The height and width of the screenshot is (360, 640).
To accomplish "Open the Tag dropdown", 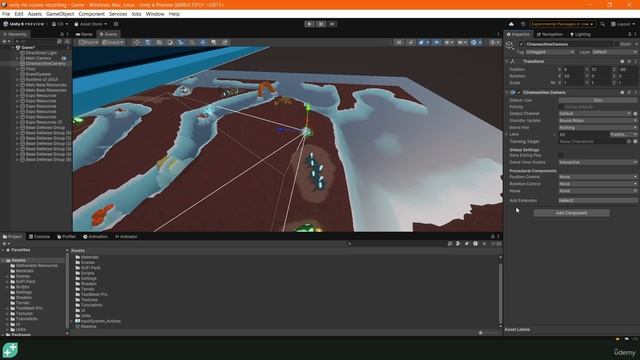I will [x=550, y=52].
